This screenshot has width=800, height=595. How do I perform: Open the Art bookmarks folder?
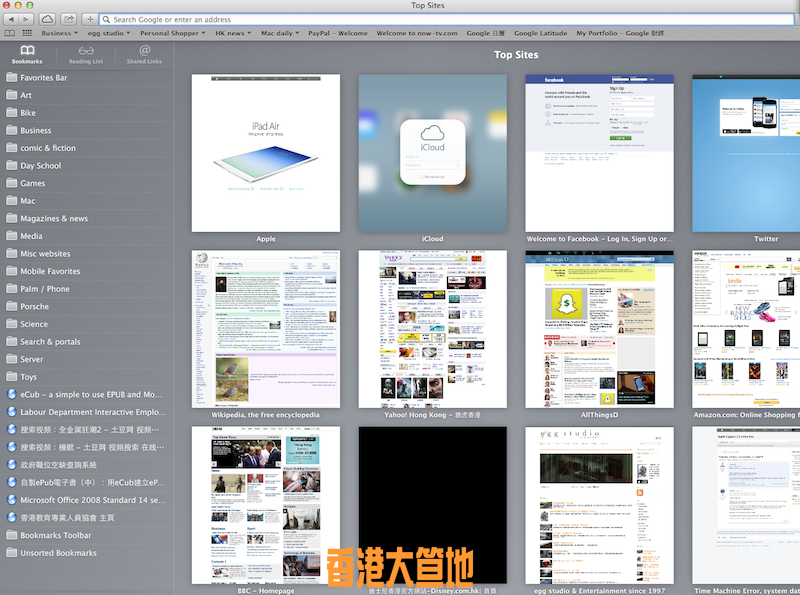coord(87,95)
